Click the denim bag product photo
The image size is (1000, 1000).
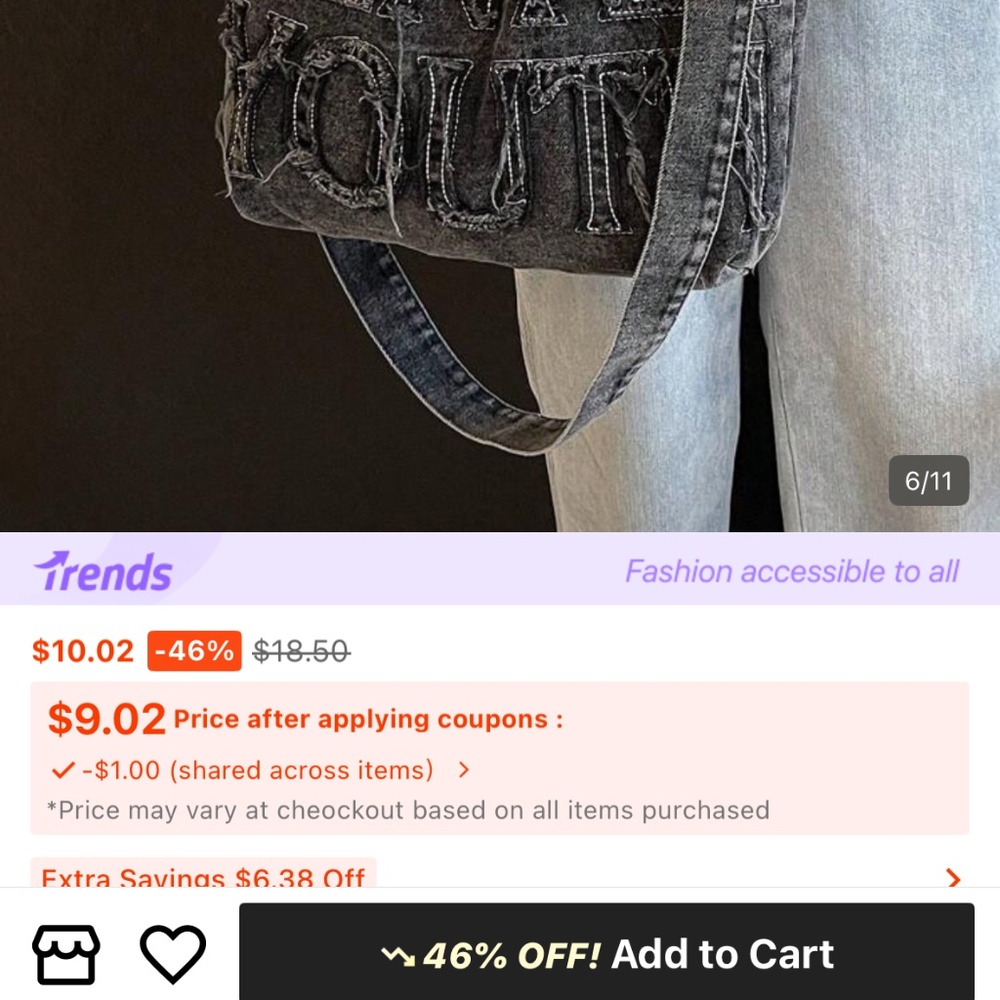click(500, 265)
